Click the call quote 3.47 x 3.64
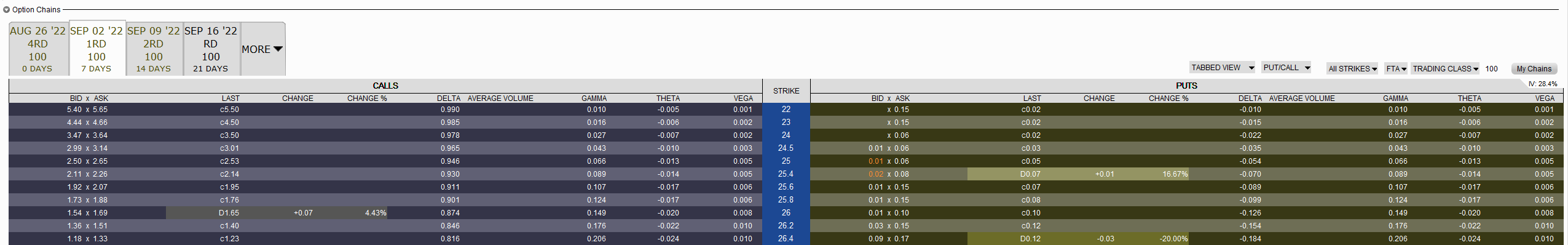The height and width of the screenshot is (245, 1568). pos(87,135)
